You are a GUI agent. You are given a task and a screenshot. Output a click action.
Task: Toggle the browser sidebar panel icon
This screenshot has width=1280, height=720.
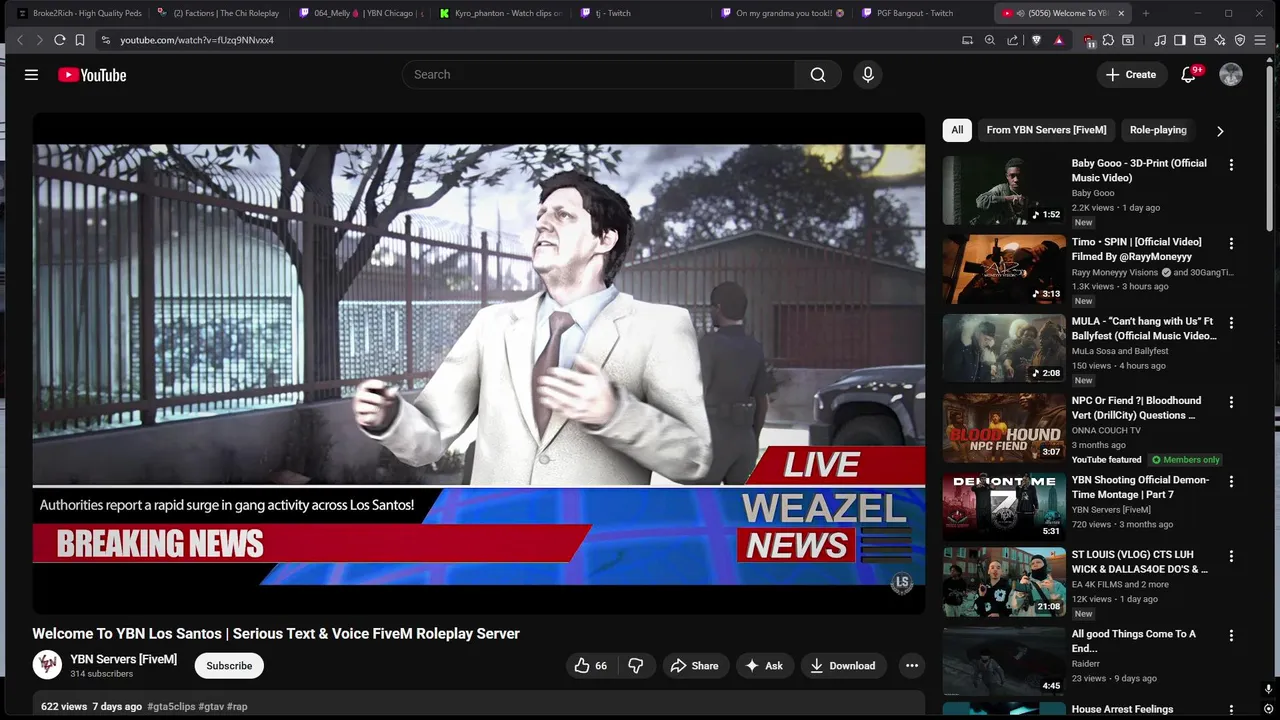[x=1180, y=40]
